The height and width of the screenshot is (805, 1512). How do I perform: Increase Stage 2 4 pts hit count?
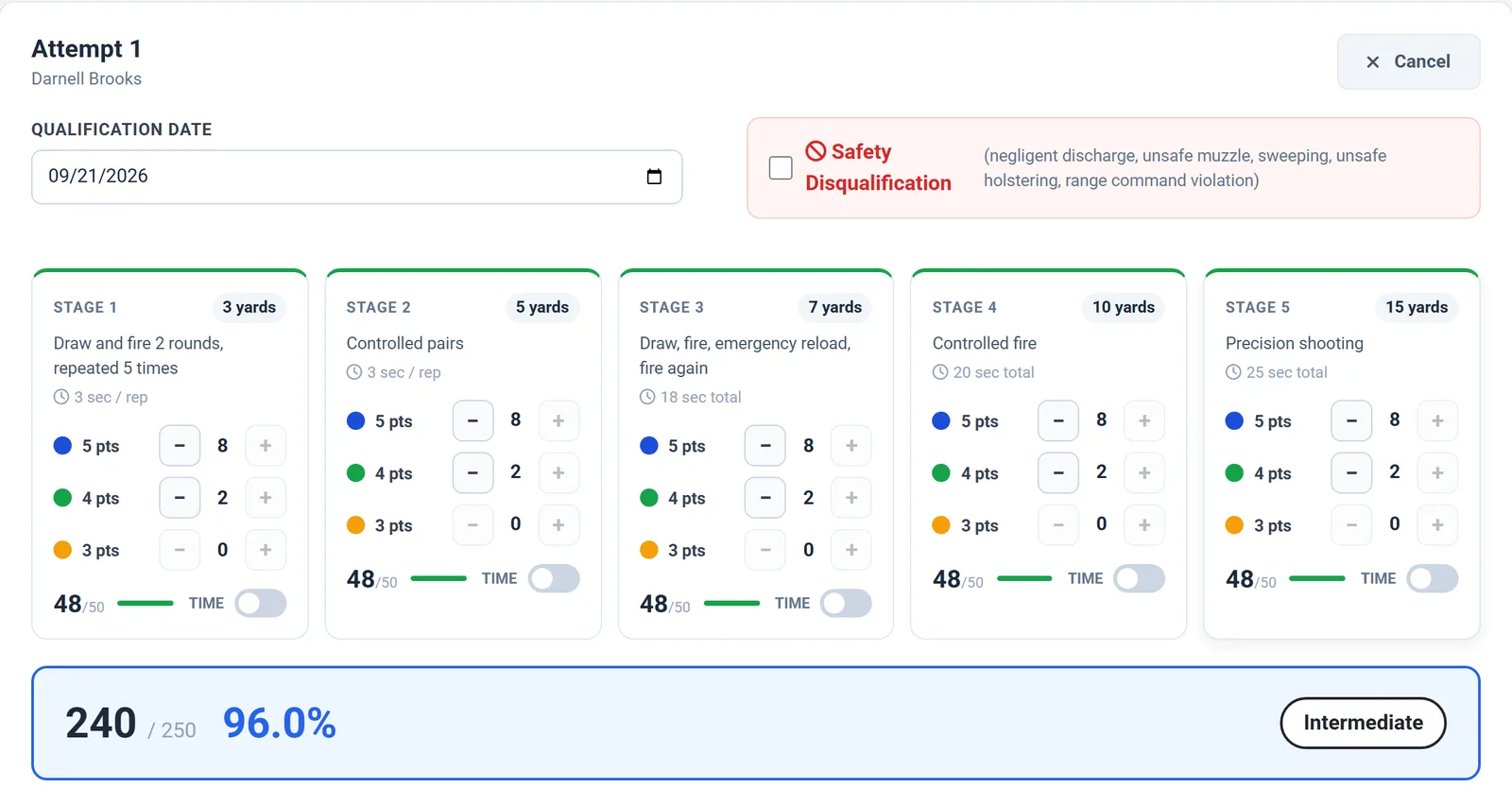(558, 473)
